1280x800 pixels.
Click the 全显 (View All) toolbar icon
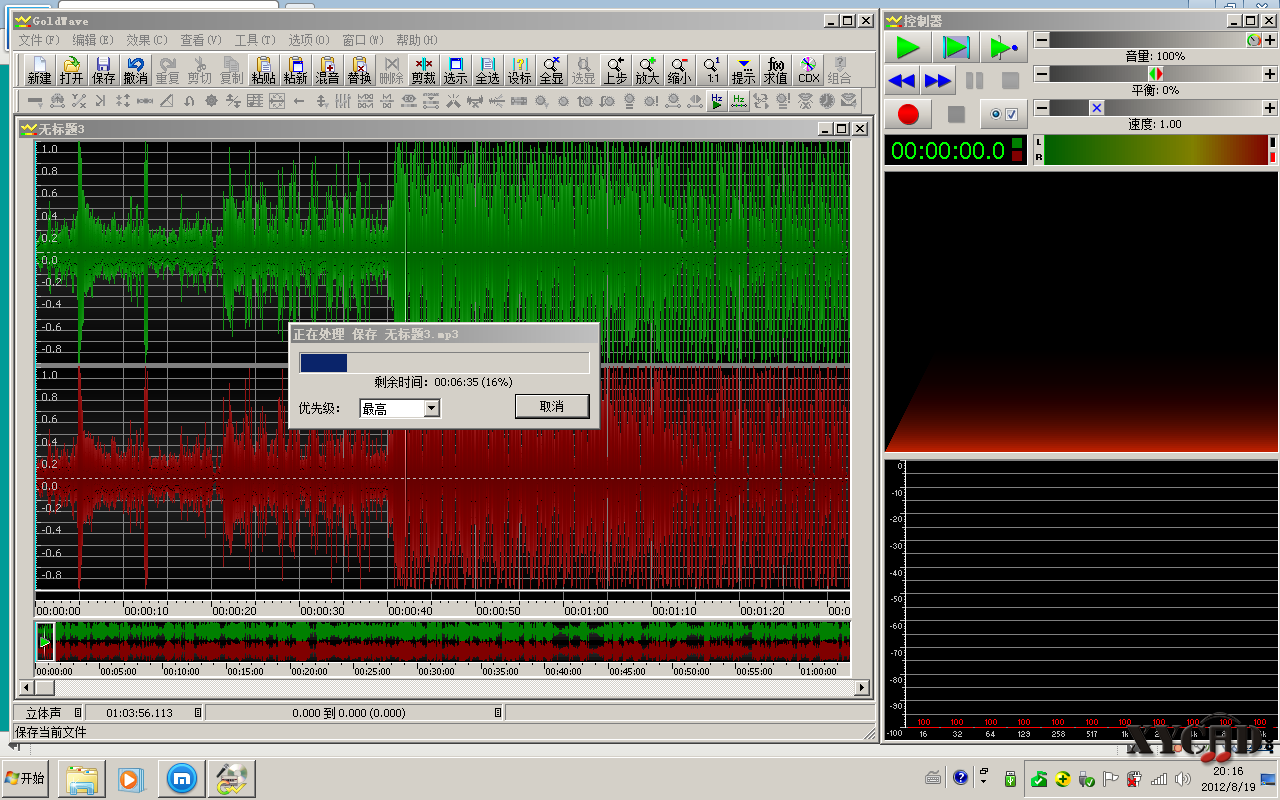point(551,70)
